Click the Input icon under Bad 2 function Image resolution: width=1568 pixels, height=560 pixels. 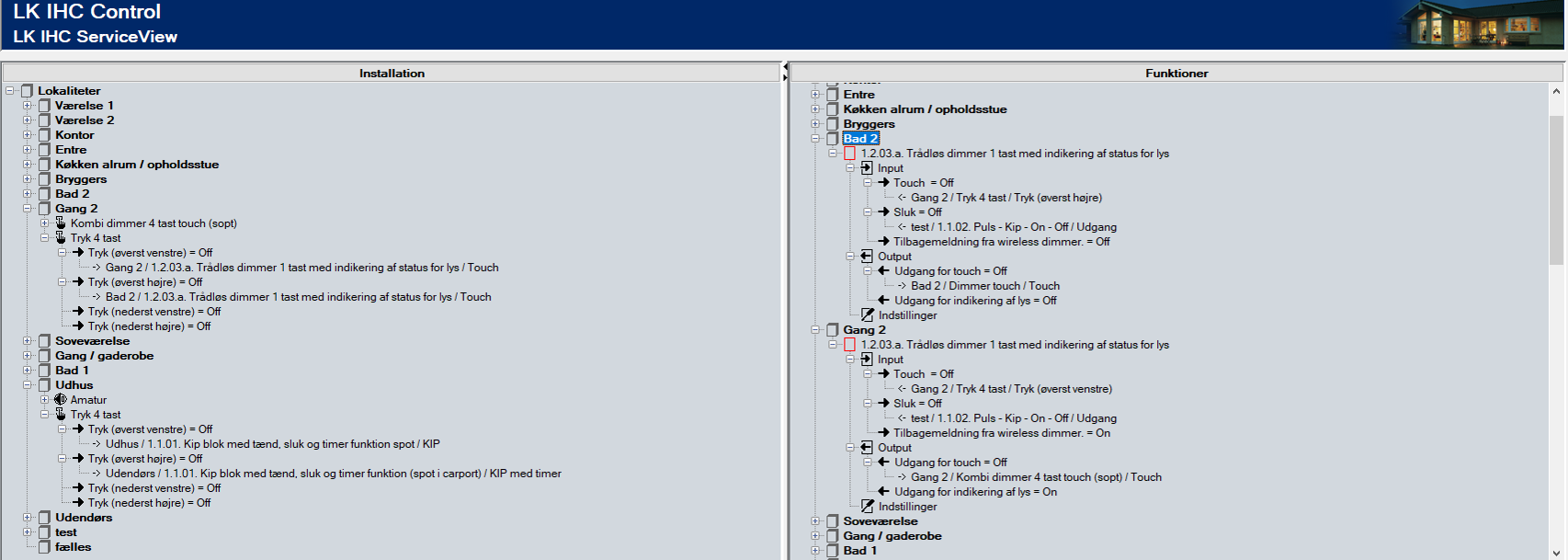[x=867, y=168]
